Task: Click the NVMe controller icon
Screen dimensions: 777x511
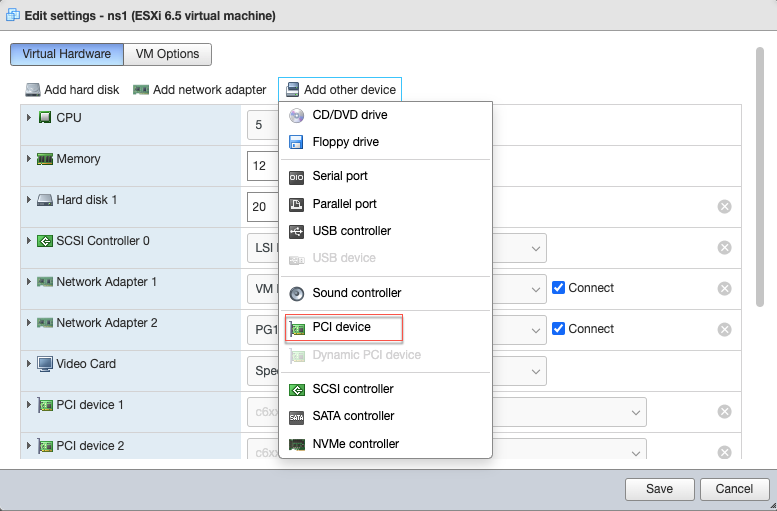Action: [296, 444]
